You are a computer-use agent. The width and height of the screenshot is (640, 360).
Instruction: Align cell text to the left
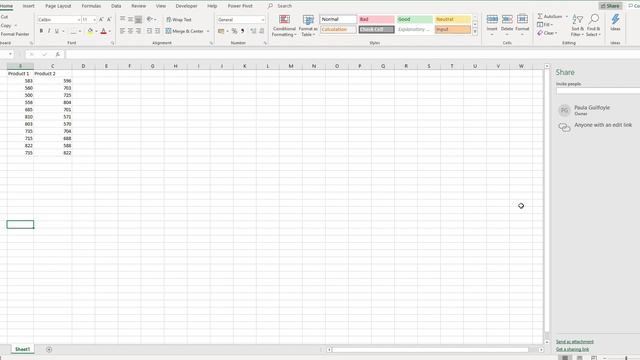click(122, 31)
